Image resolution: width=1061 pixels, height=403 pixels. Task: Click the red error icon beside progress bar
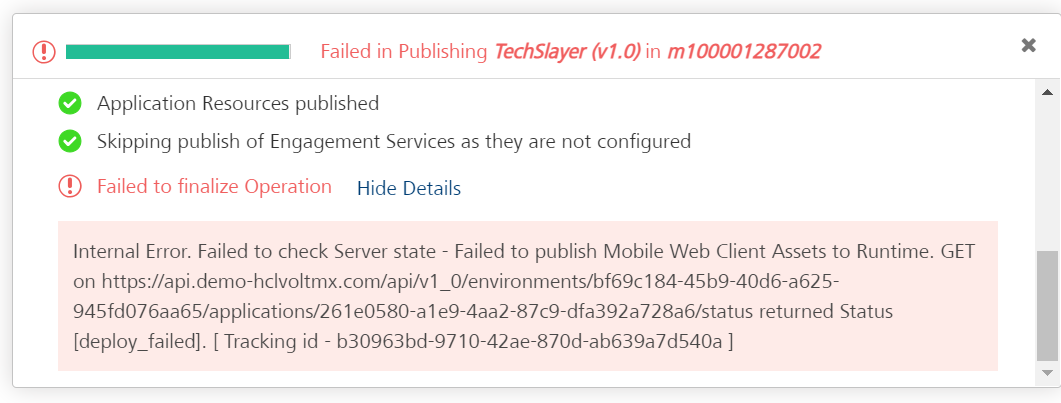[x=44, y=52]
